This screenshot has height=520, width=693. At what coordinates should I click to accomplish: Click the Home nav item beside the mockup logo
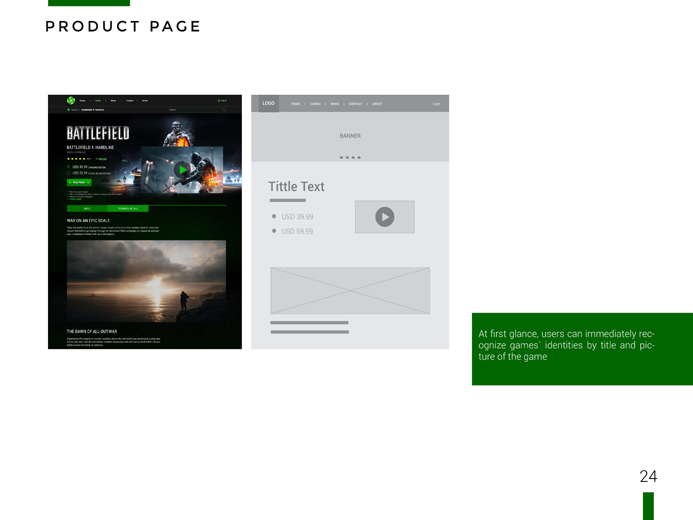tap(83, 101)
